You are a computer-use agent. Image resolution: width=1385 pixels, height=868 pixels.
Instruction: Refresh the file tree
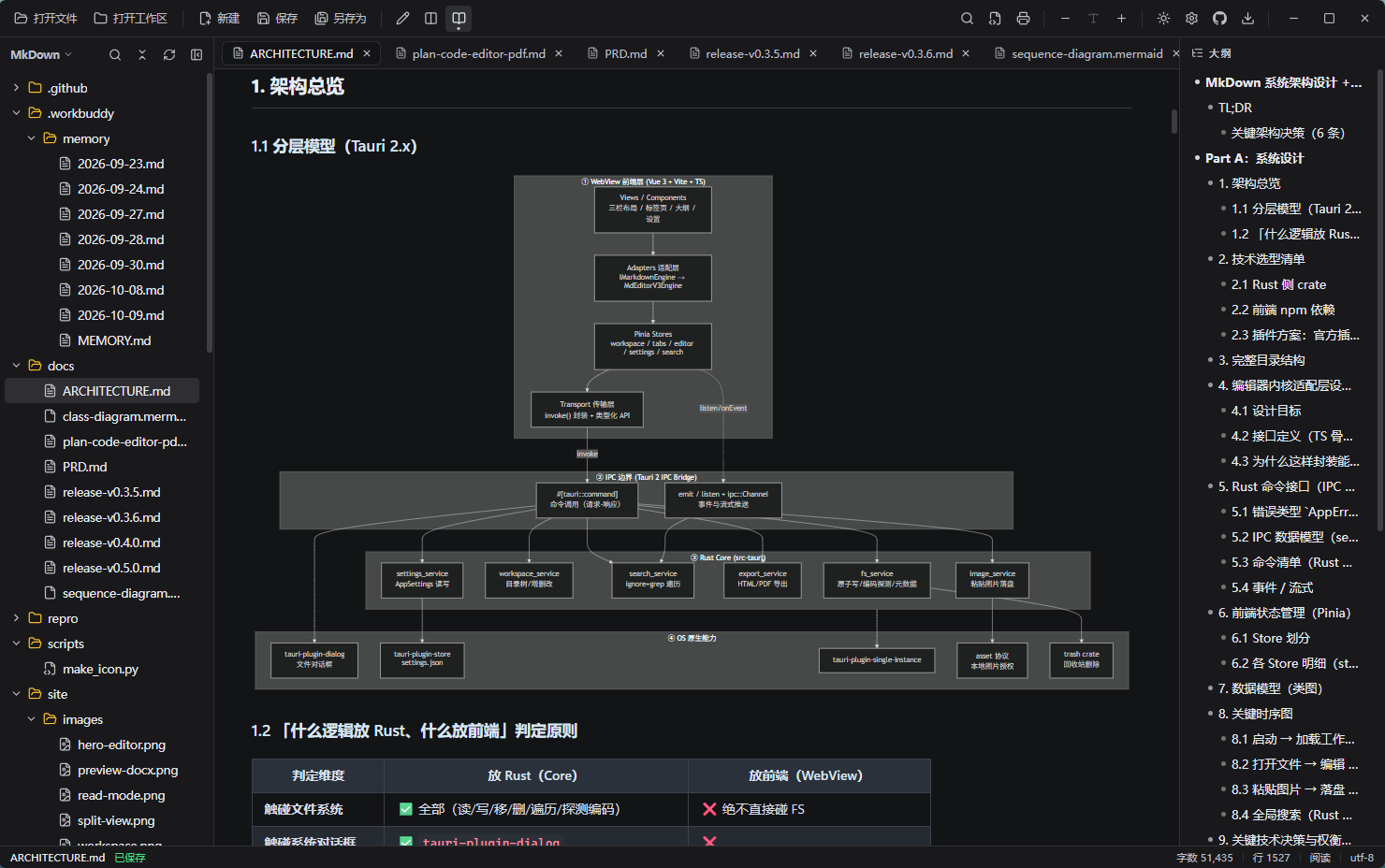[169, 55]
